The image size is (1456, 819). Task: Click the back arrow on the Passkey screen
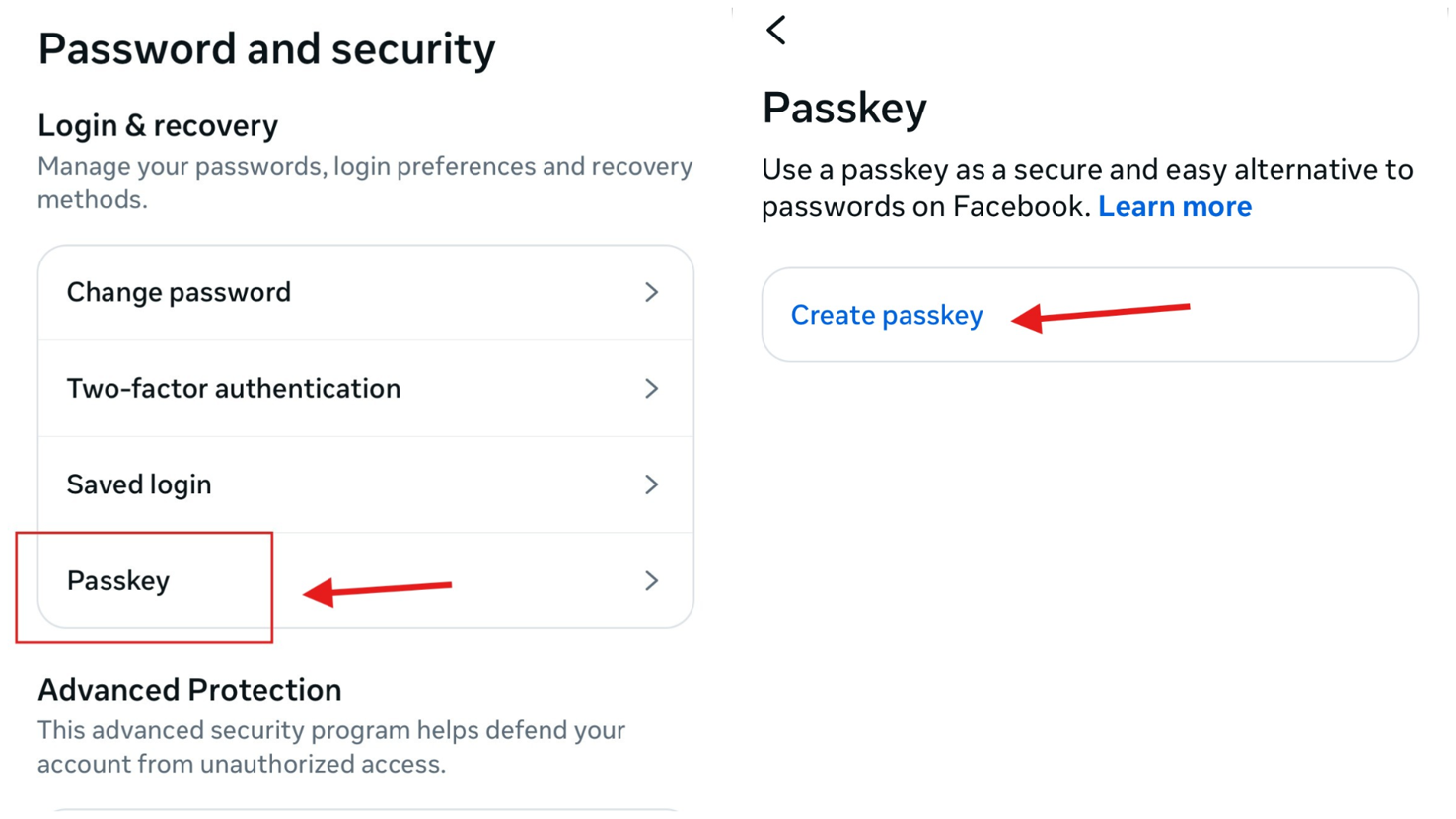[775, 30]
